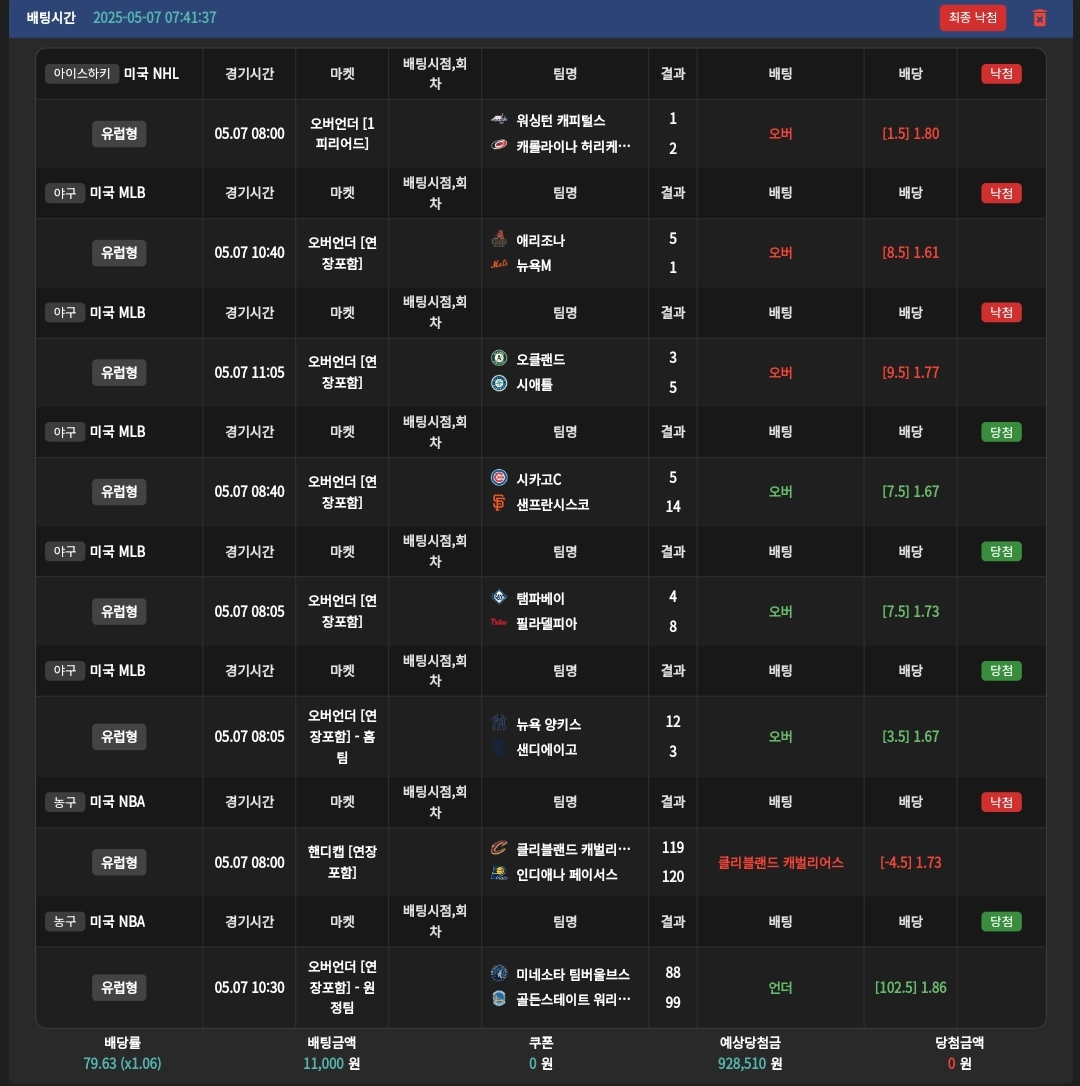Screen dimensions: 1080x1086
Task: Click the Seattle team logo
Action: click(499, 383)
